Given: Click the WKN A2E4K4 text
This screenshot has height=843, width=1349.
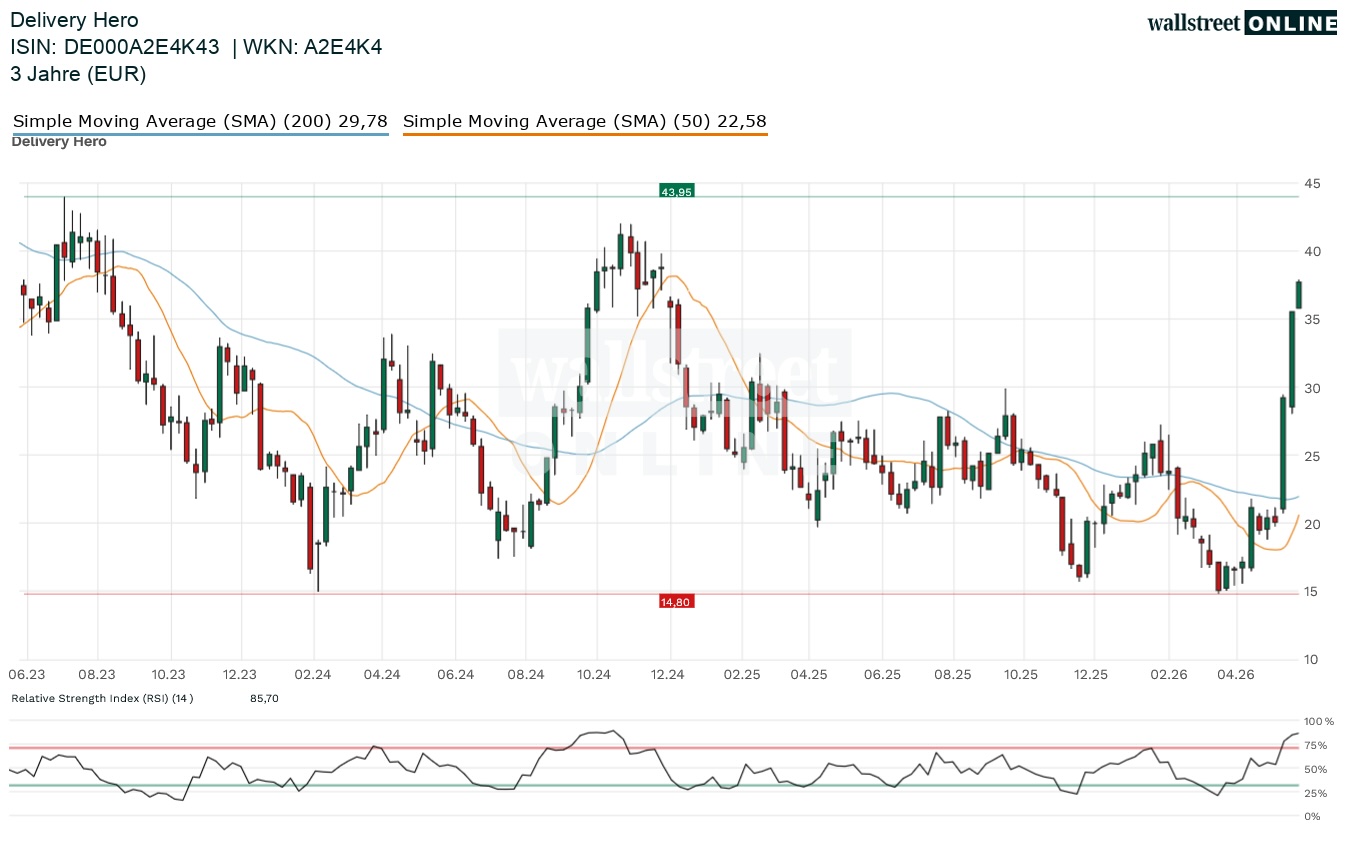Looking at the screenshot, I should (314, 47).
